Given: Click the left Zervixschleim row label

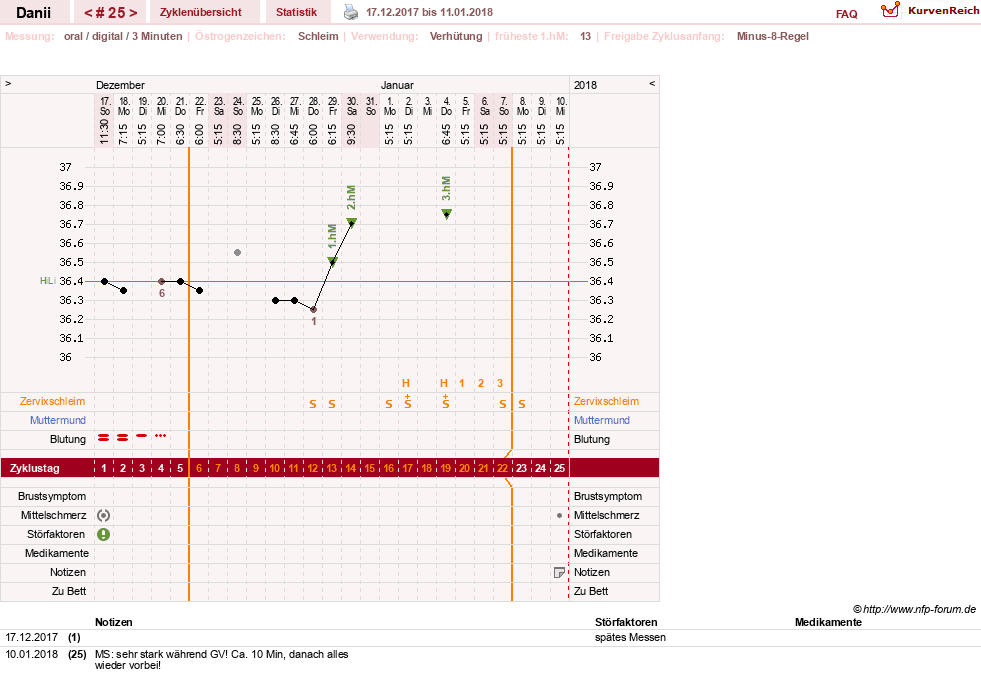Looking at the screenshot, I should point(53,401).
